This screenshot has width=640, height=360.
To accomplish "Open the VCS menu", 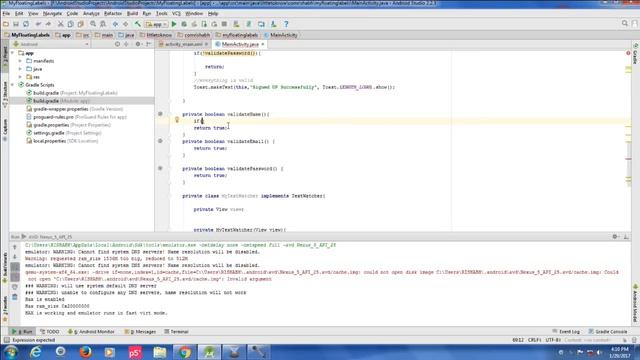I will tap(176, 13).
